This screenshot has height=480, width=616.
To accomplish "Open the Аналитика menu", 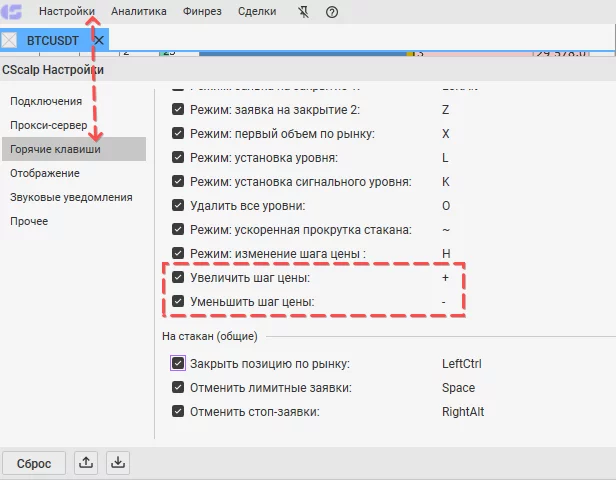I will 139,11.
